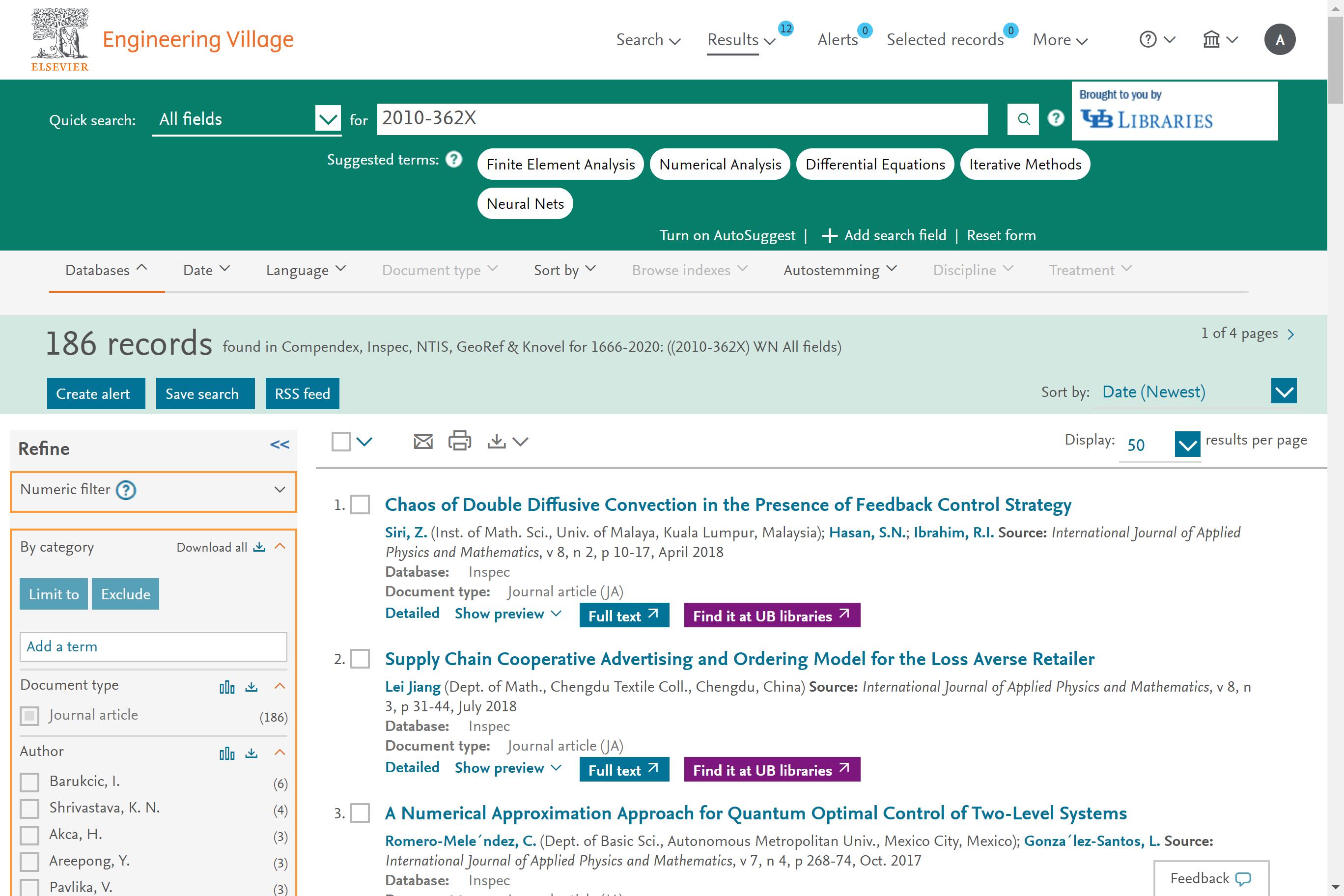The width and height of the screenshot is (1344, 896).
Task: Open the search help question mark icon
Action: coord(1056,118)
